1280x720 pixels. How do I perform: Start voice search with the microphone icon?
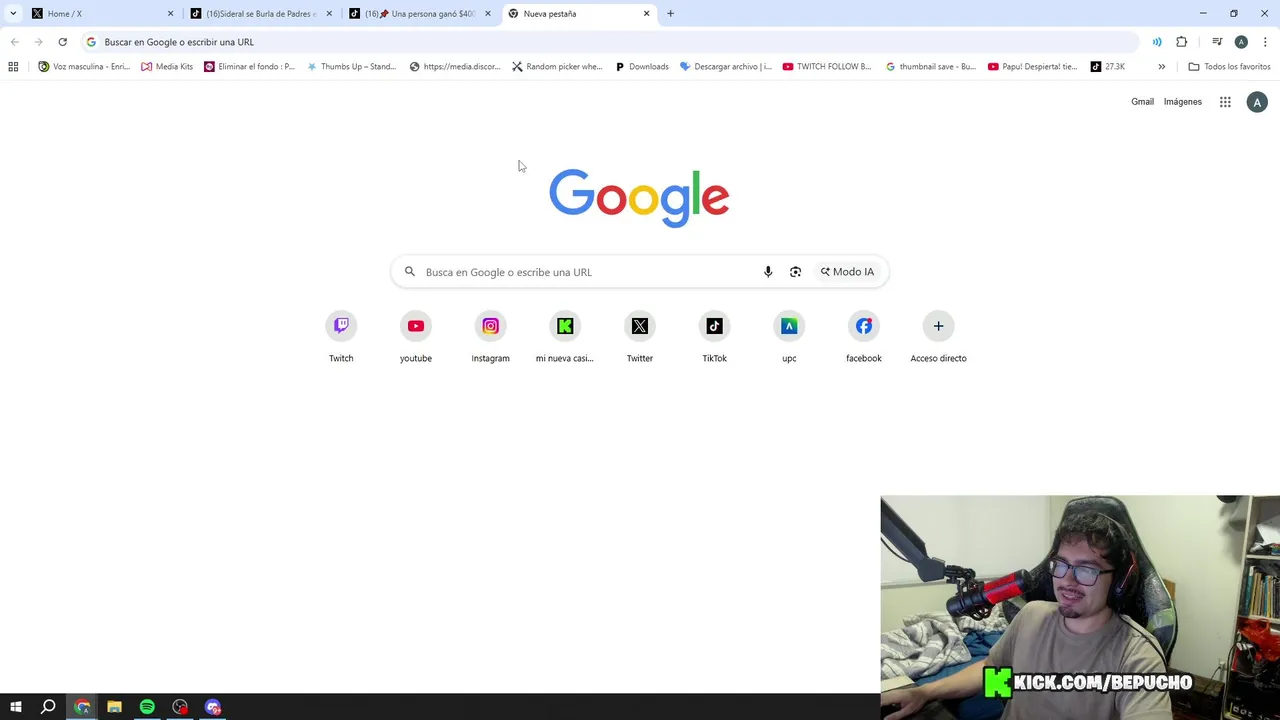coord(768,272)
